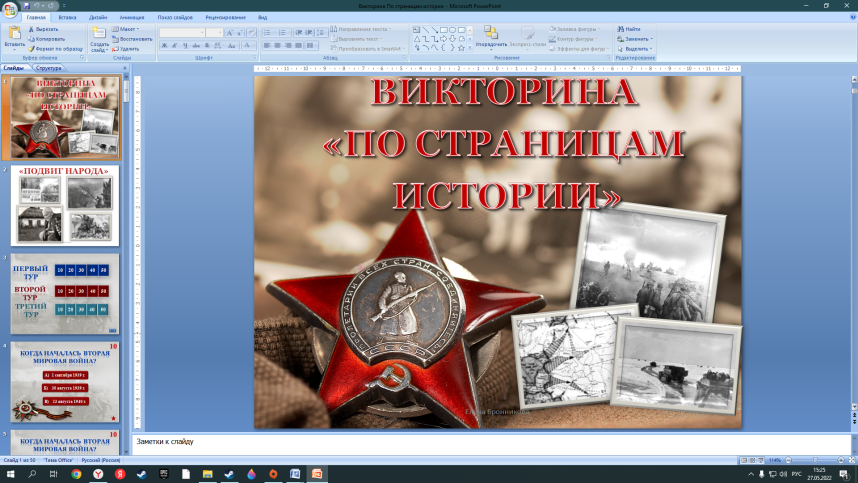This screenshot has width=858, height=483.
Task: Open Shape Fill (Заливка фигуры) dropdown
Action: click(575, 29)
